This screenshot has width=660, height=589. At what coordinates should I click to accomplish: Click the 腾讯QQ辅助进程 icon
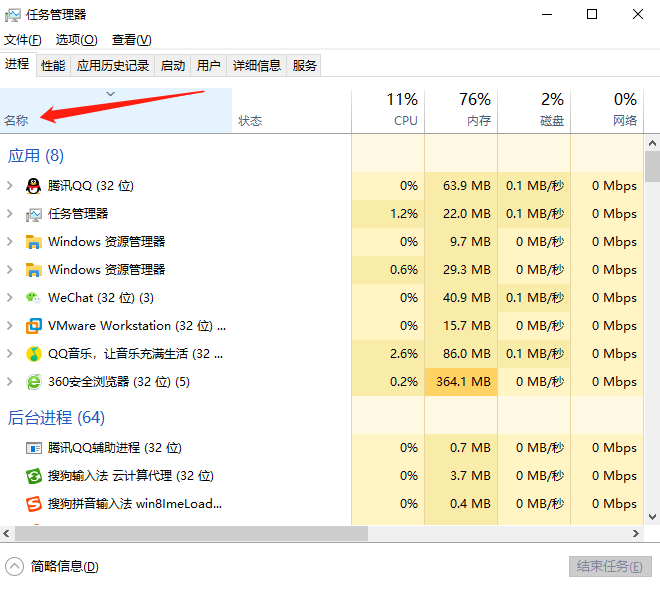(33, 448)
